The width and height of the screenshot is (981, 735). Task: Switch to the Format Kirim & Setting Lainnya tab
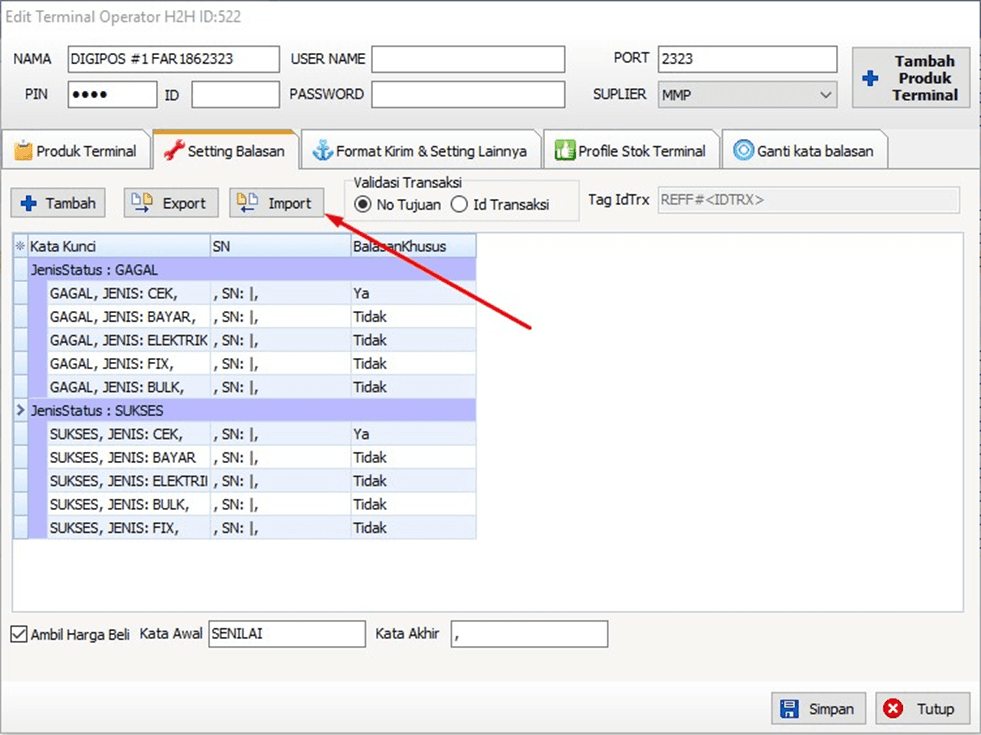tap(421, 151)
